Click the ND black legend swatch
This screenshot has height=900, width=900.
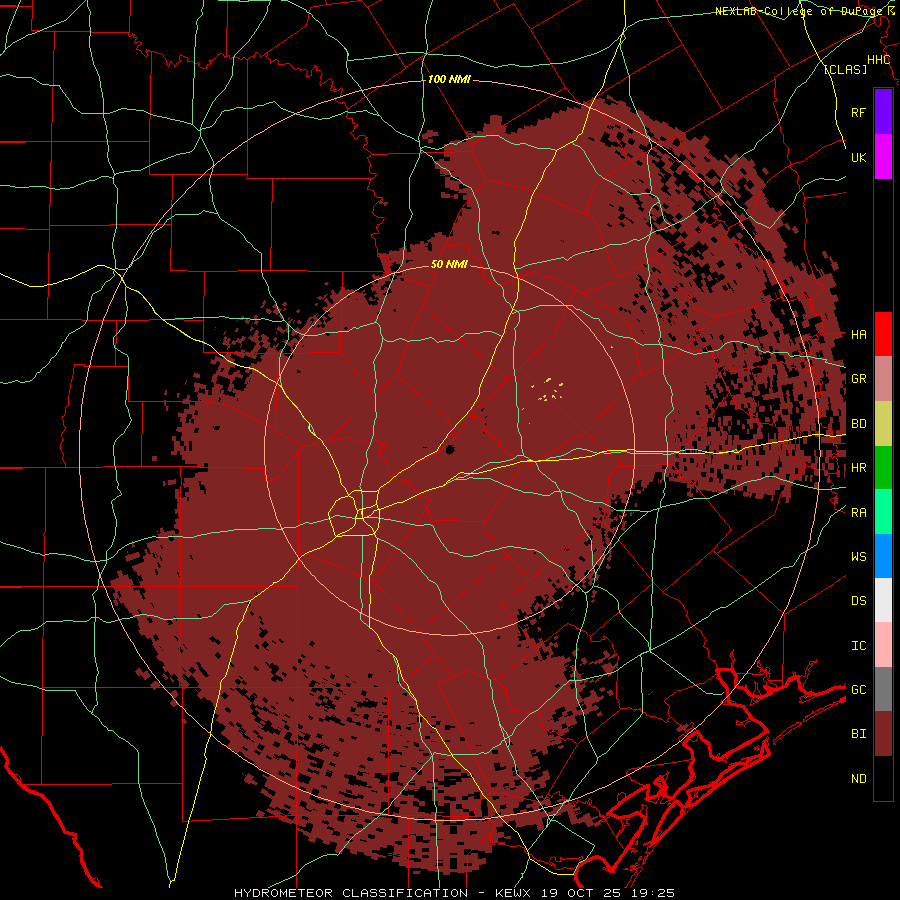tap(883, 778)
